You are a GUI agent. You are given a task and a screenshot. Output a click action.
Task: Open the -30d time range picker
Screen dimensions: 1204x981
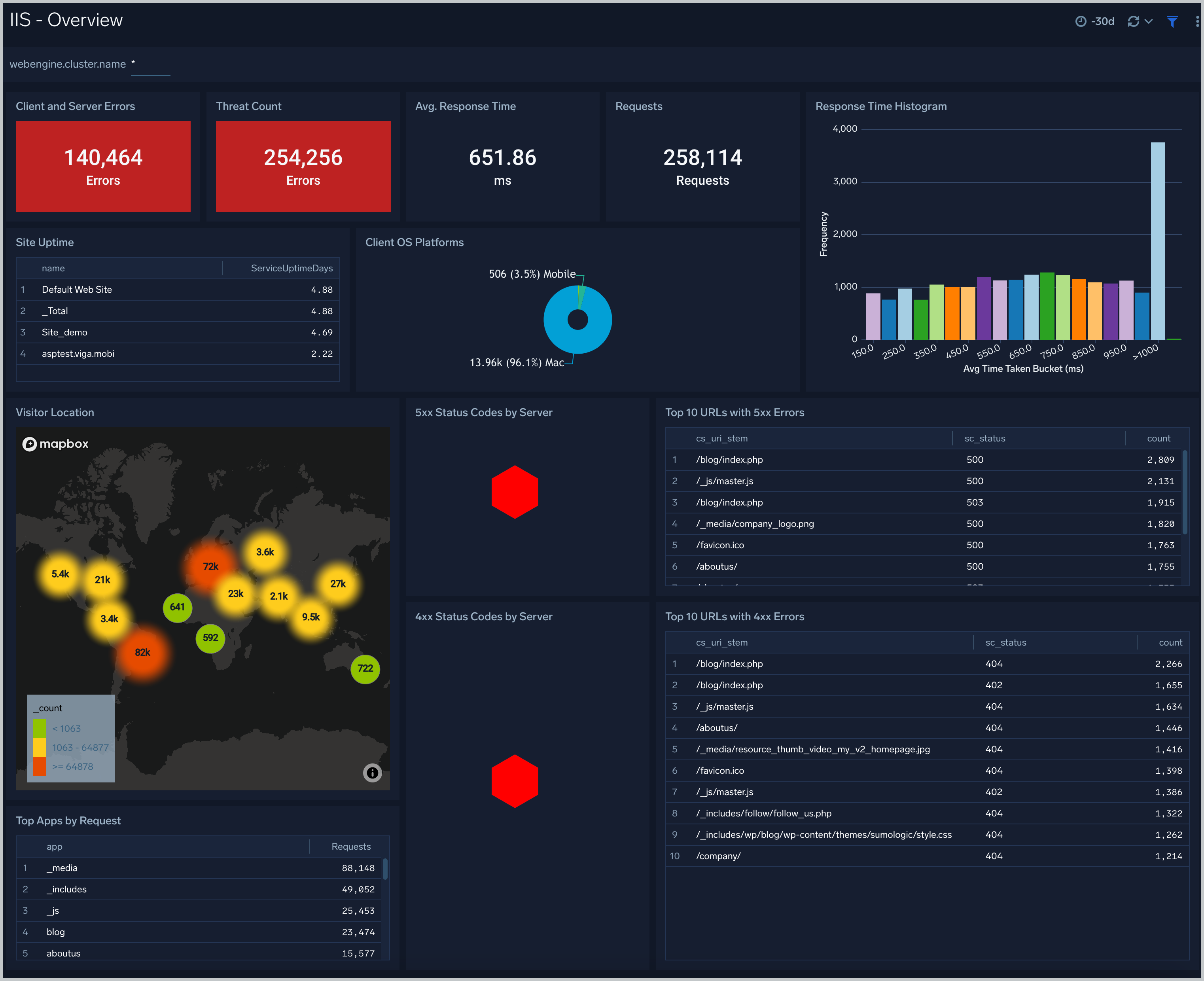(1094, 21)
